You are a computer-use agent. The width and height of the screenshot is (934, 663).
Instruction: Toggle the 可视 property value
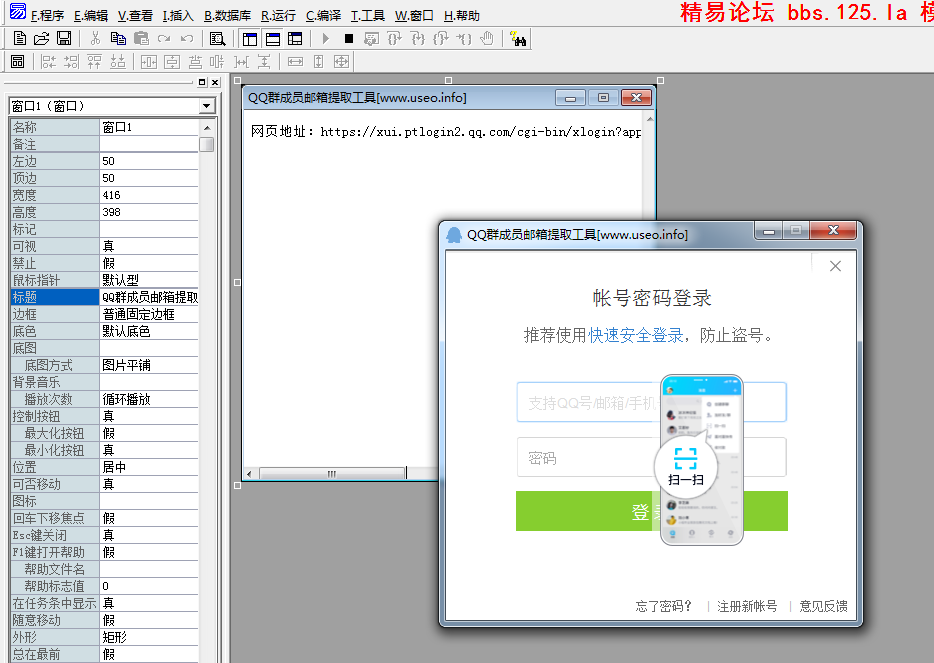click(149, 246)
